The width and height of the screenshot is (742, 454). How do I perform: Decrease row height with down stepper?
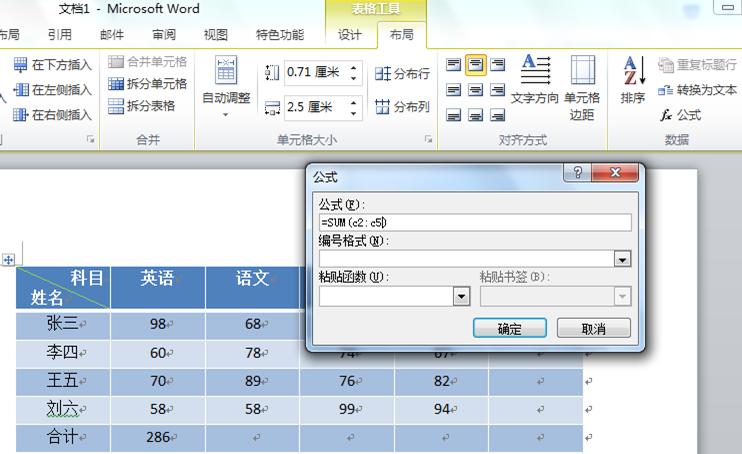[354, 78]
